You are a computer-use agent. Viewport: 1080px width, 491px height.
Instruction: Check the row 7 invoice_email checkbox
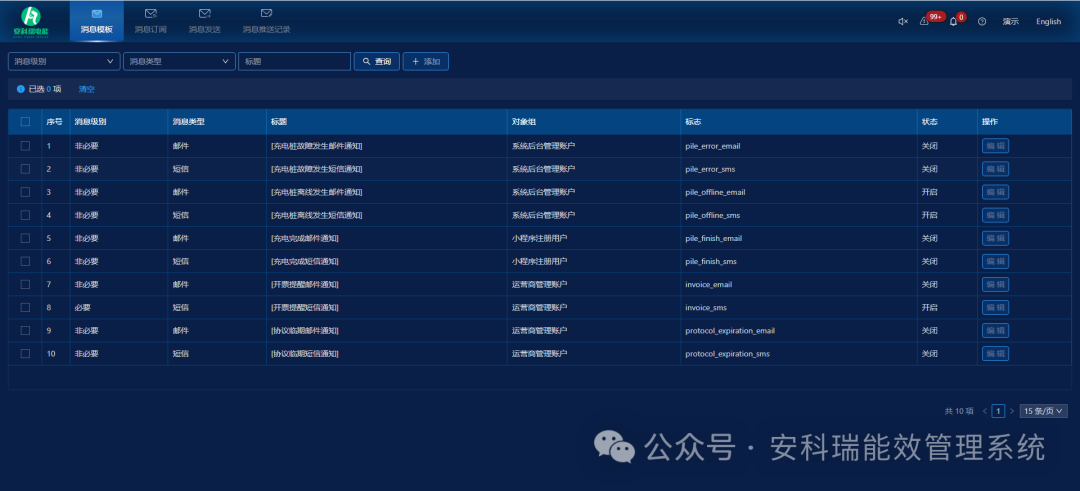point(25,284)
